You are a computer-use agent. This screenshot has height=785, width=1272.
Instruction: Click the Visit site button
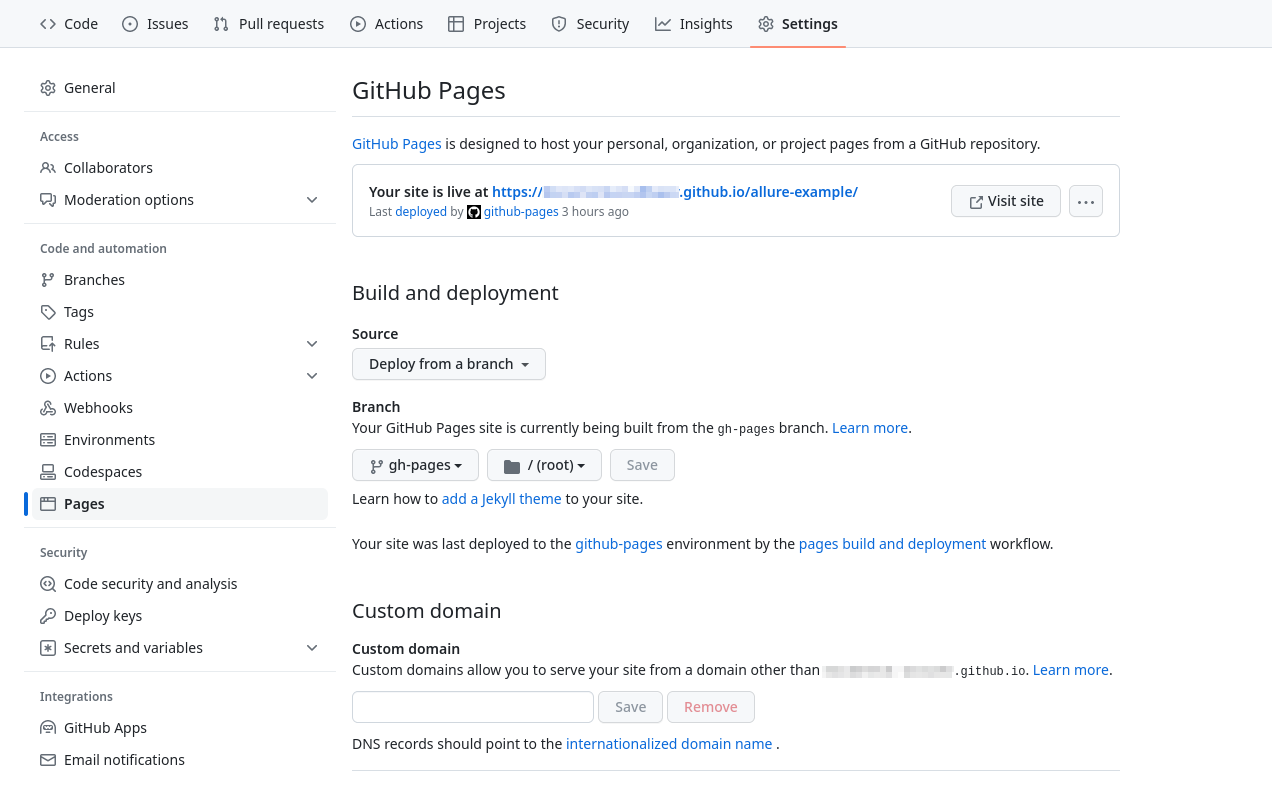click(x=1005, y=200)
